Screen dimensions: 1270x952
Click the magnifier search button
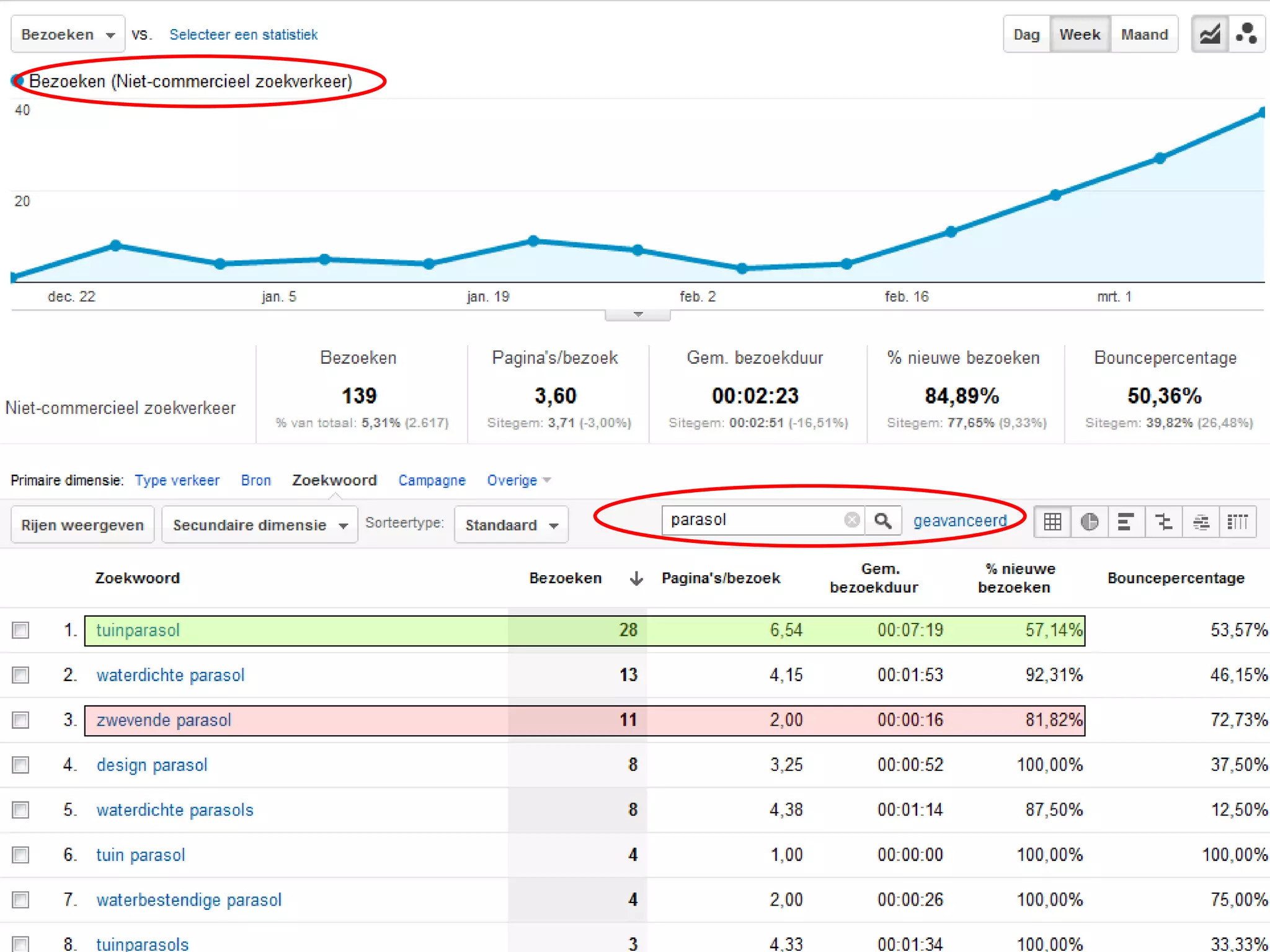[883, 521]
